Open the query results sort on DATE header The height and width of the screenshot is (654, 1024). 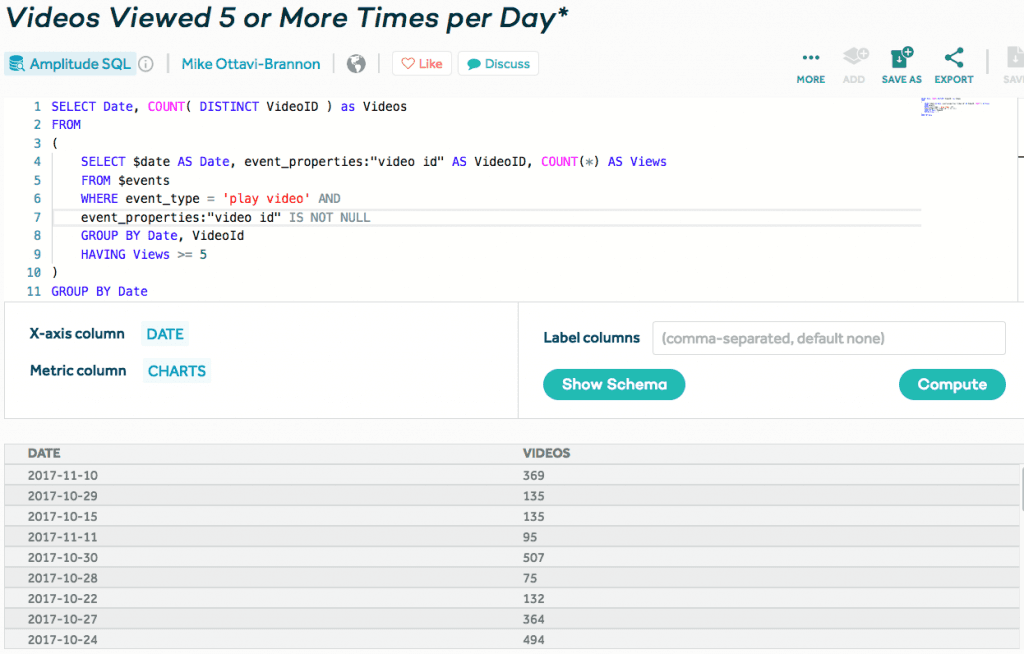(x=44, y=453)
